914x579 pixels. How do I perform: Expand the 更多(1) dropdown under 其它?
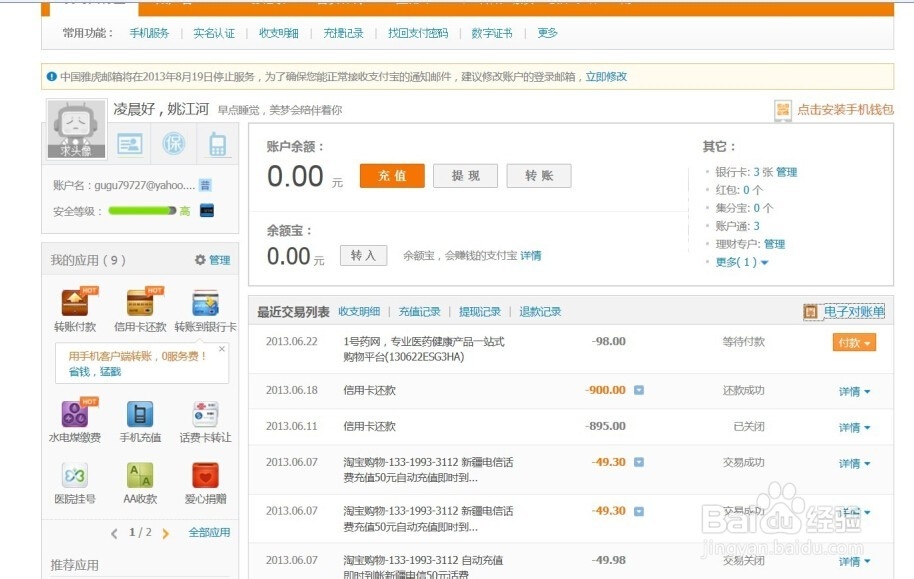click(x=741, y=262)
